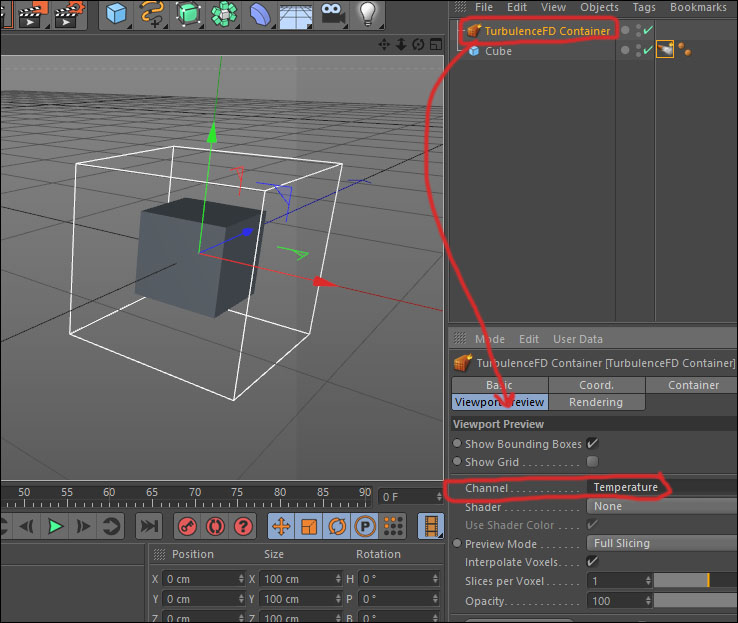The width and height of the screenshot is (738, 623).
Task: Open Preview Mode dropdown showing Full Slicing
Action: coord(662,543)
